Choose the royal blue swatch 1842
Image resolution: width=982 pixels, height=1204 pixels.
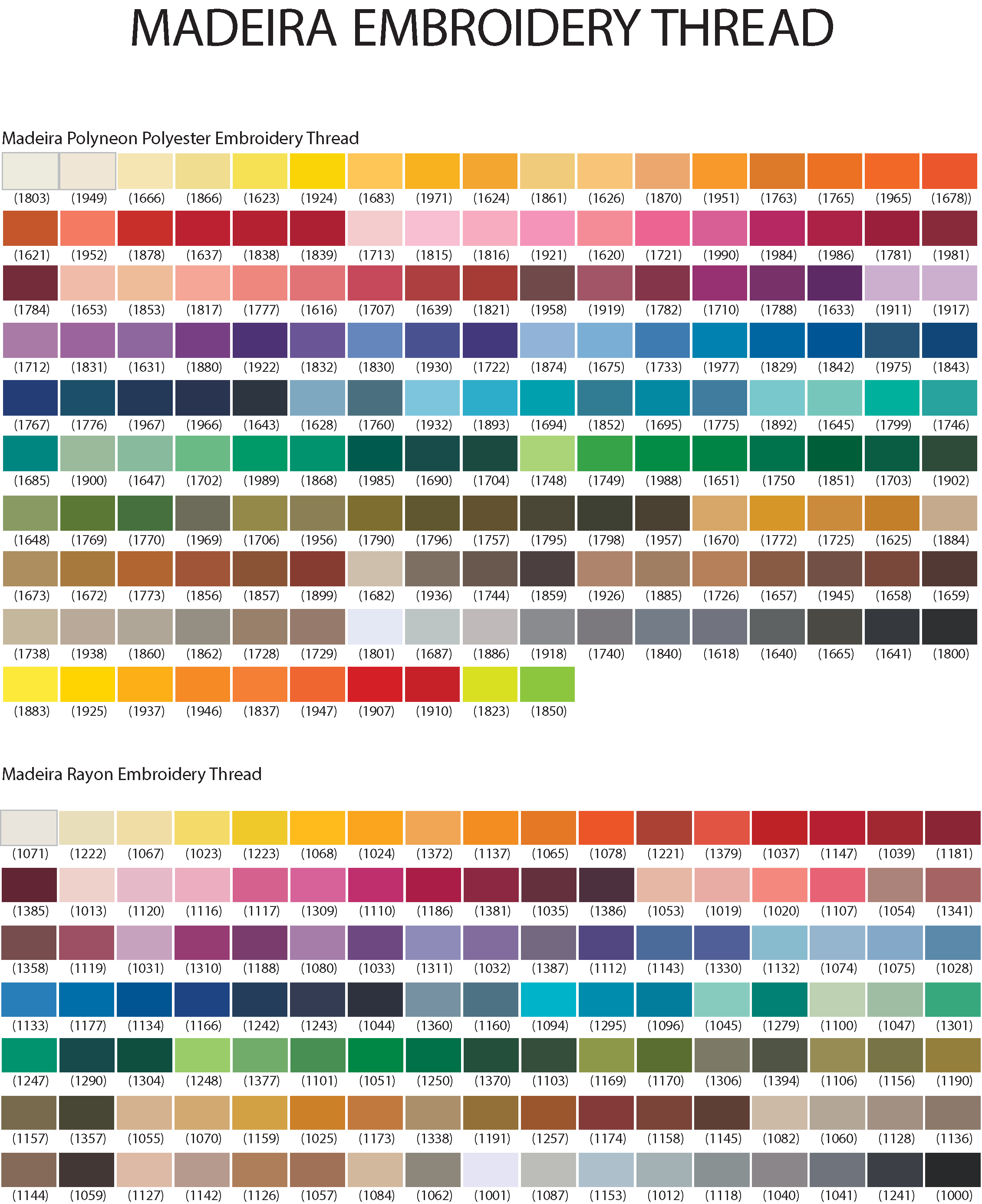pyautogui.click(x=835, y=341)
